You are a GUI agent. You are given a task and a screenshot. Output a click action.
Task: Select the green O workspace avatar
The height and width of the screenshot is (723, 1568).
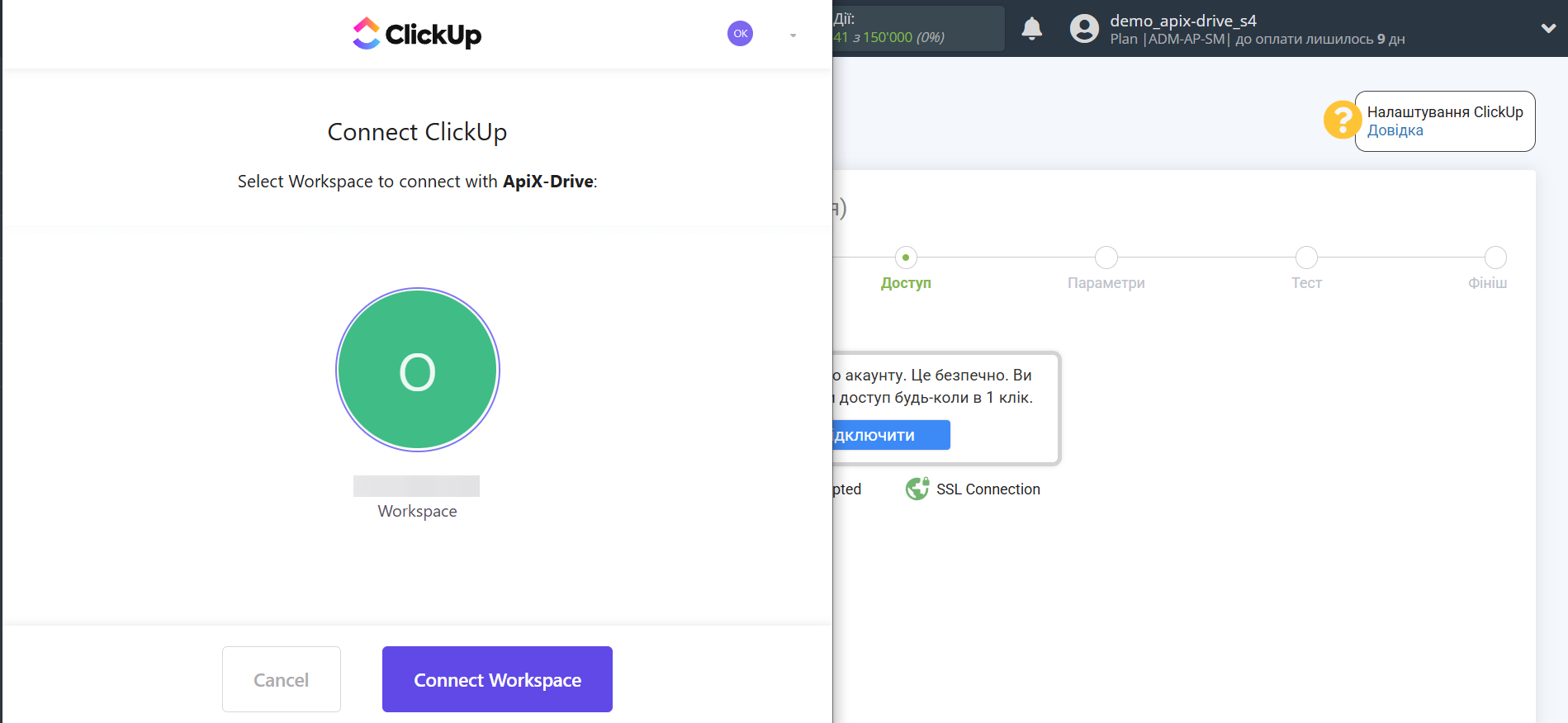417,370
